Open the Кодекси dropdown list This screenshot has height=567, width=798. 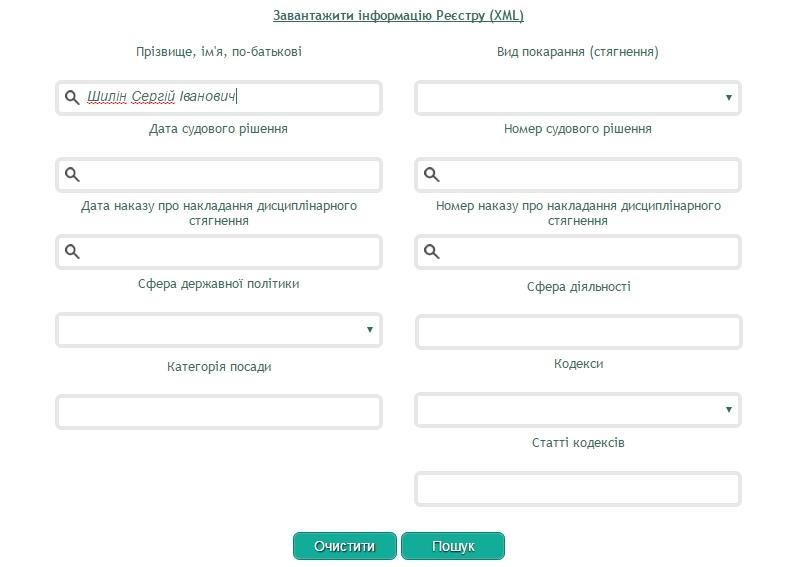577,410
